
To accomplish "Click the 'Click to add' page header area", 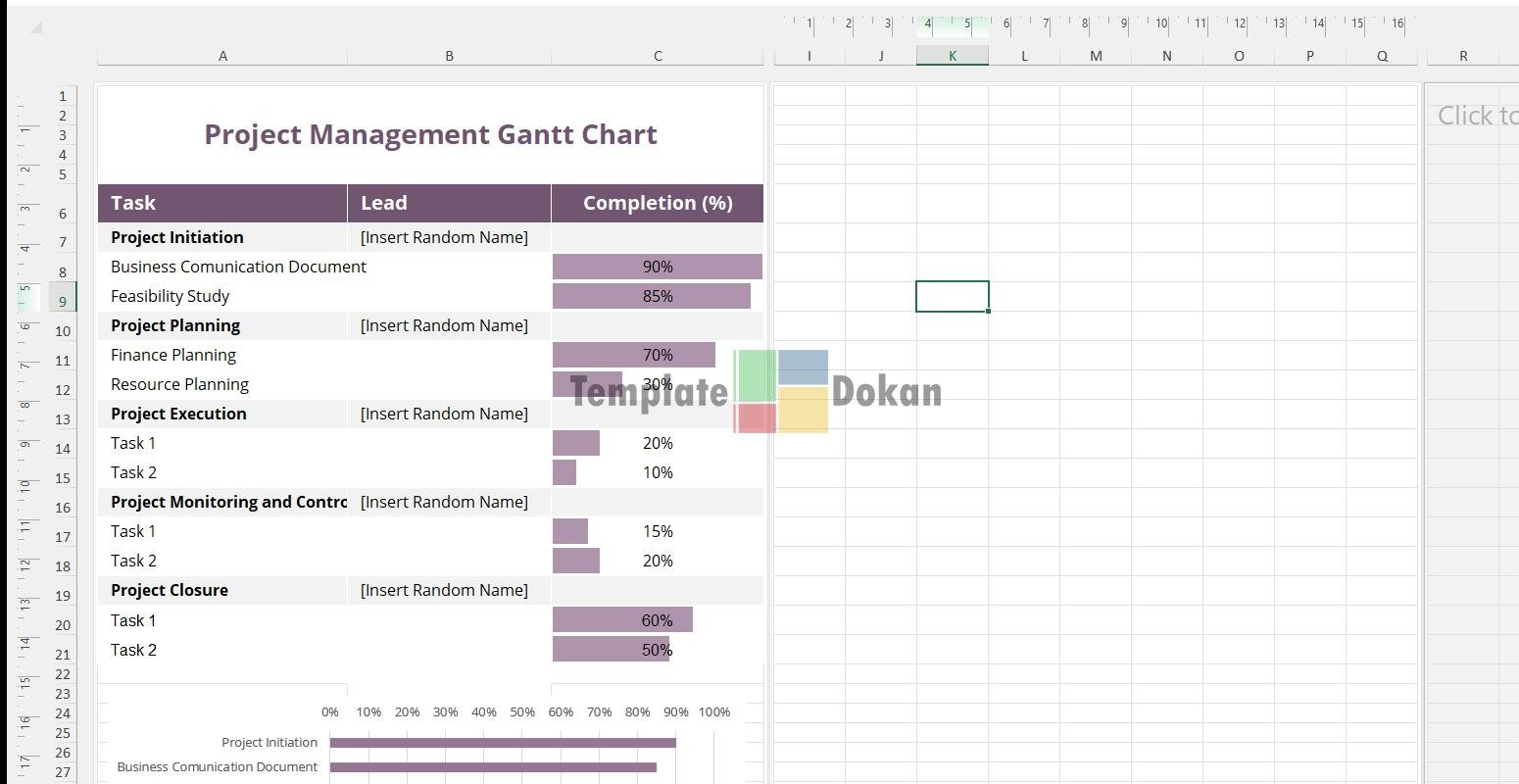I will click(x=1475, y=116).
